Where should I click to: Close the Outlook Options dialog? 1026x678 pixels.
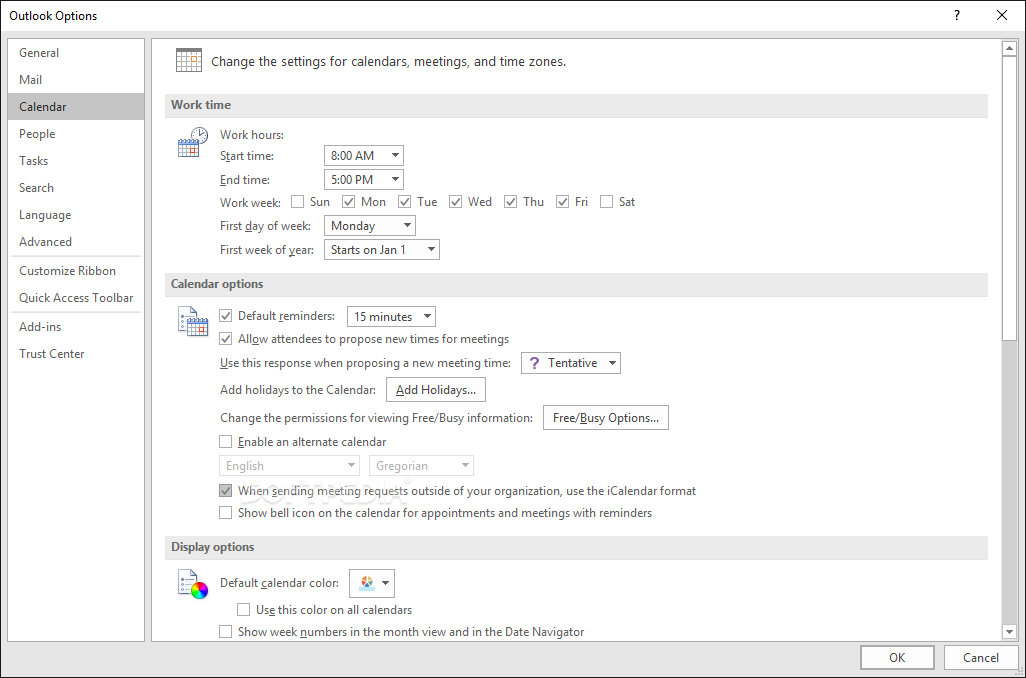click(x=1002, y=15)
